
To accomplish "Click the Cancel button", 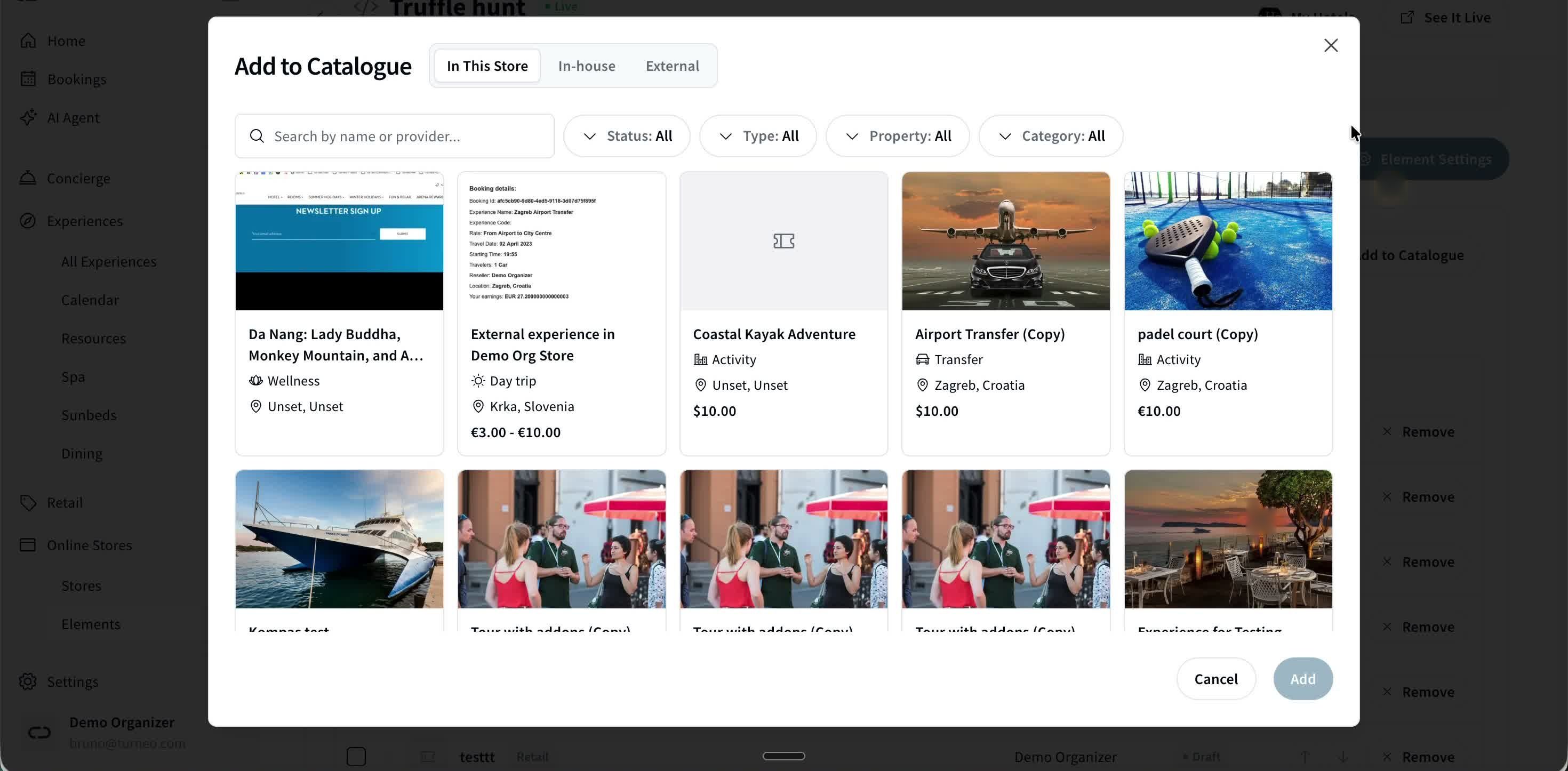I will tap(1215, 679).
